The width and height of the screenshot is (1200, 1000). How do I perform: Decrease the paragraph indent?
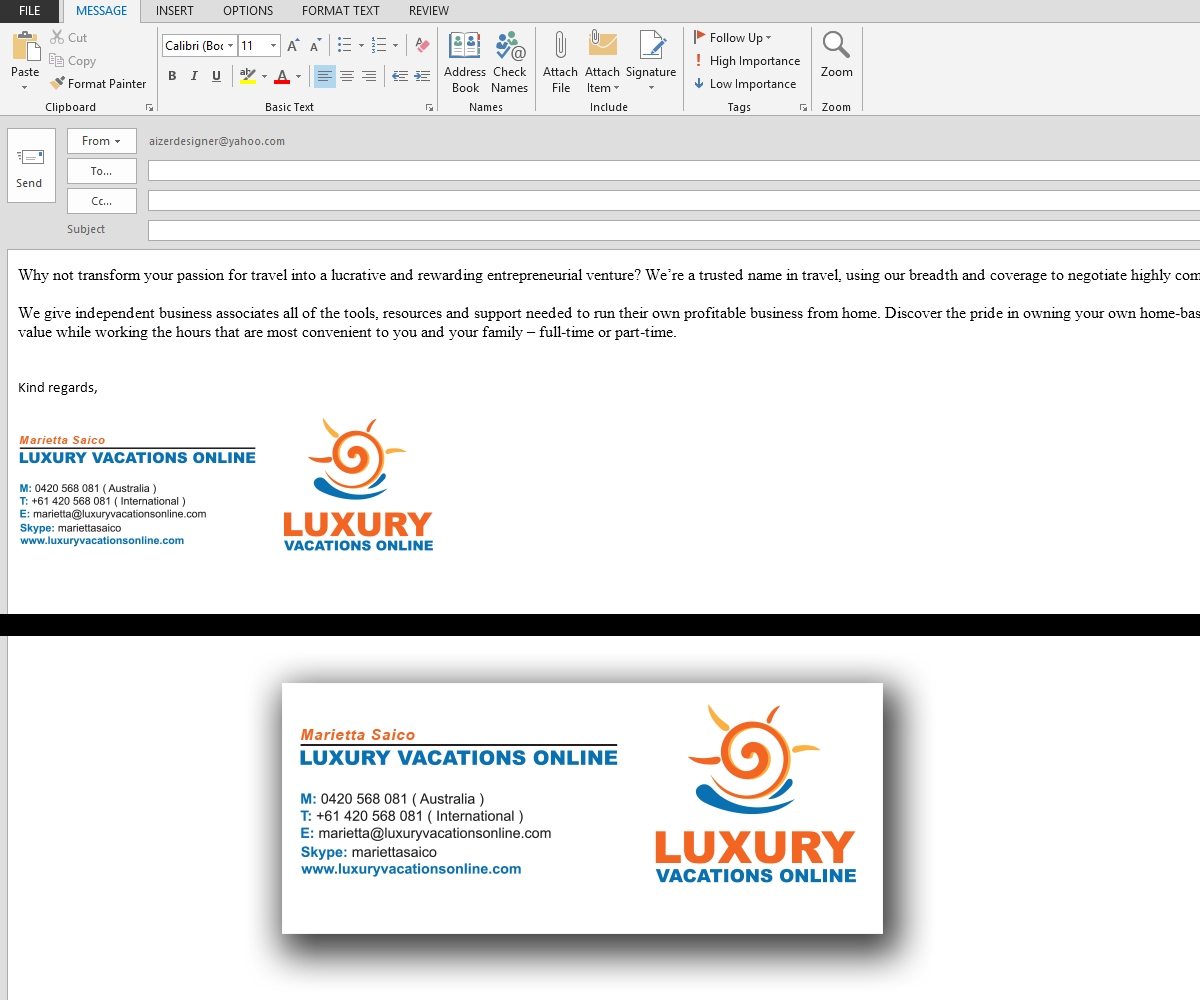coord(400,76)
